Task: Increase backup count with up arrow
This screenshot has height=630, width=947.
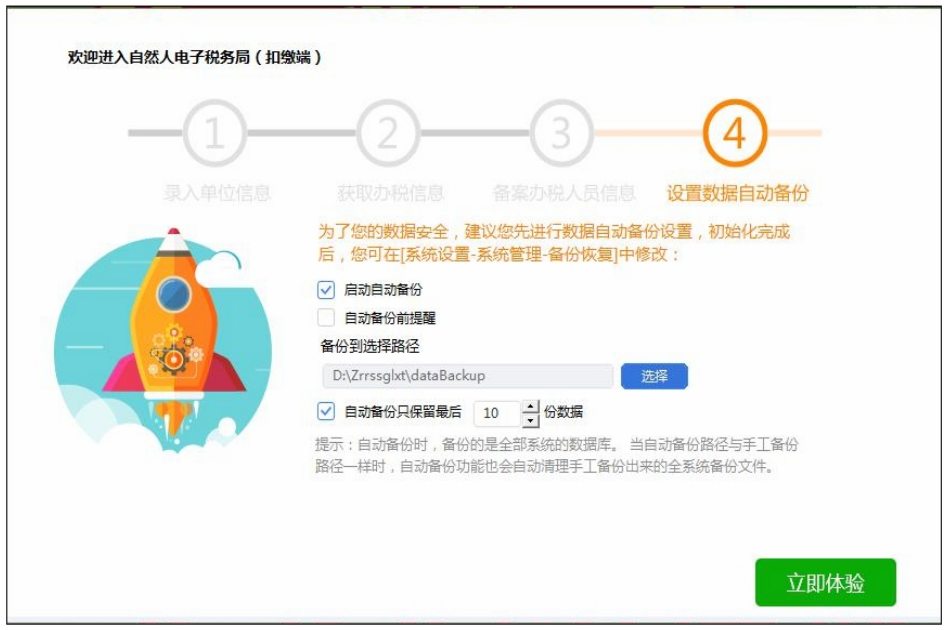Action: (530, 406)
